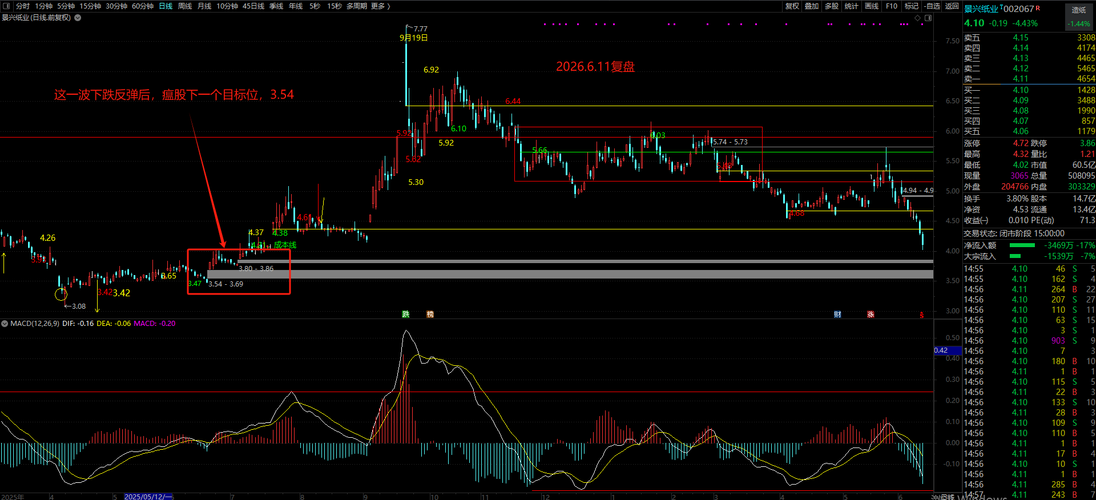Click the 统计 statistics button
The height and width of the screenshot is (500, 1096).
coord(851,6)
